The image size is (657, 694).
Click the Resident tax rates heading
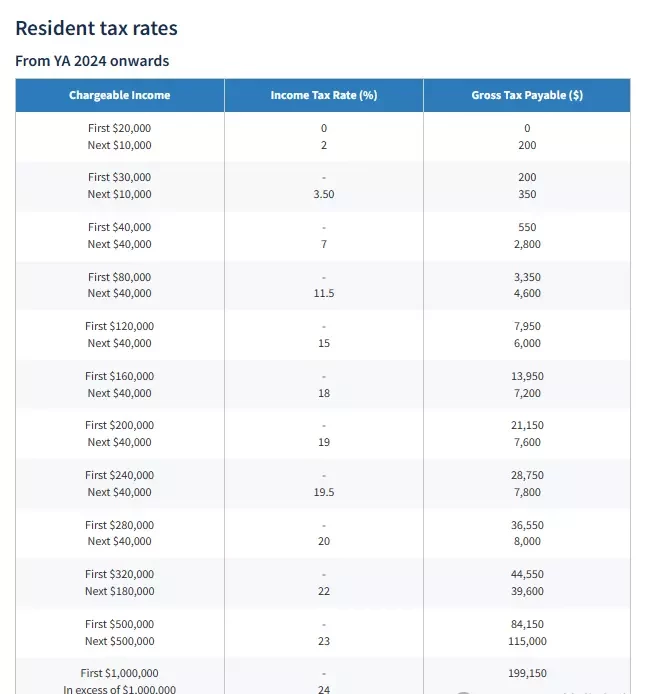click(x=97, y=28)
